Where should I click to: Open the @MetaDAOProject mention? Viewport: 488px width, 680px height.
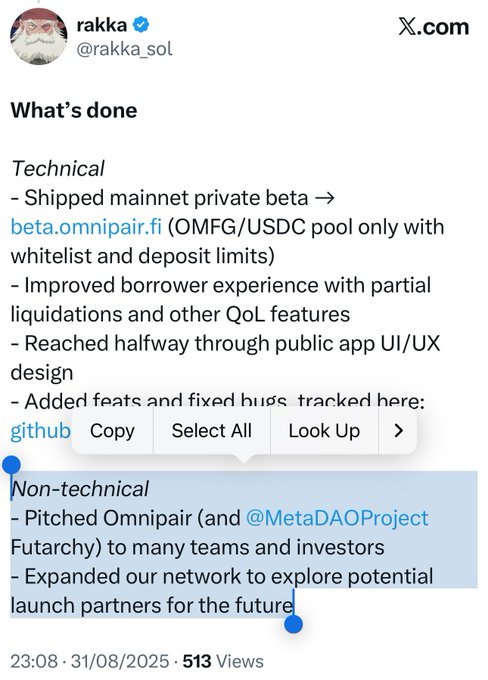point(337,518)
